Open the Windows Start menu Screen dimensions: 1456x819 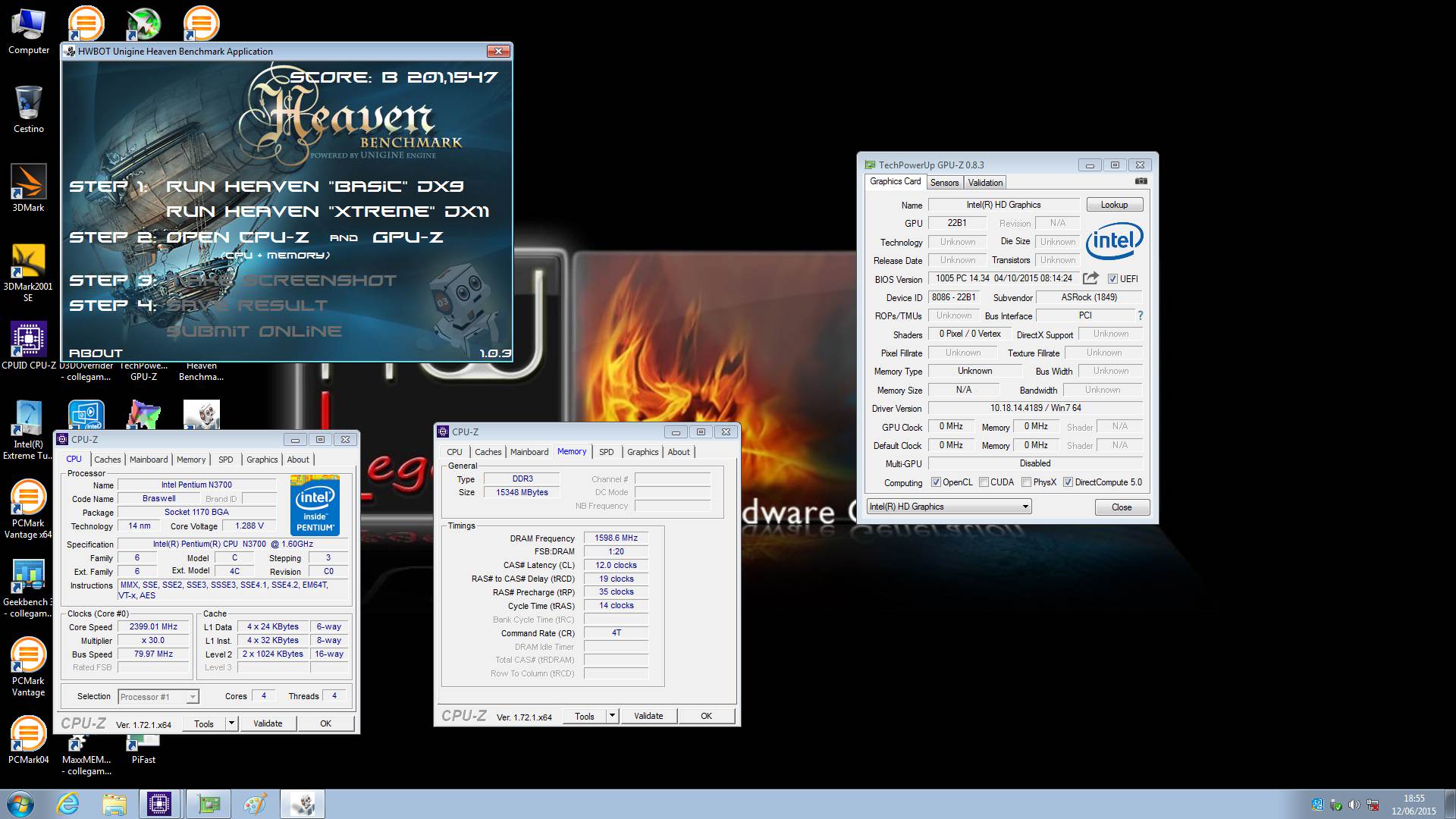(x=20, y=804)
